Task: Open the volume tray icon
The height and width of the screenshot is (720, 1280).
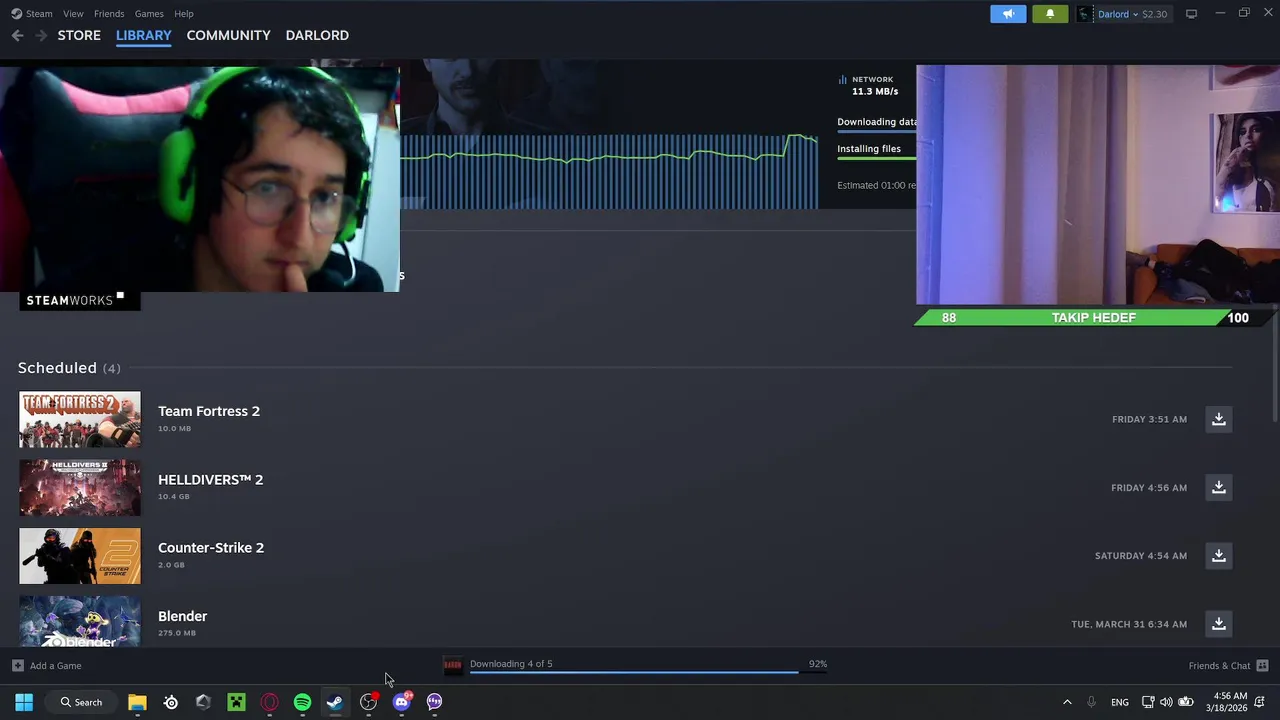Action: (x=1166, y=702)
